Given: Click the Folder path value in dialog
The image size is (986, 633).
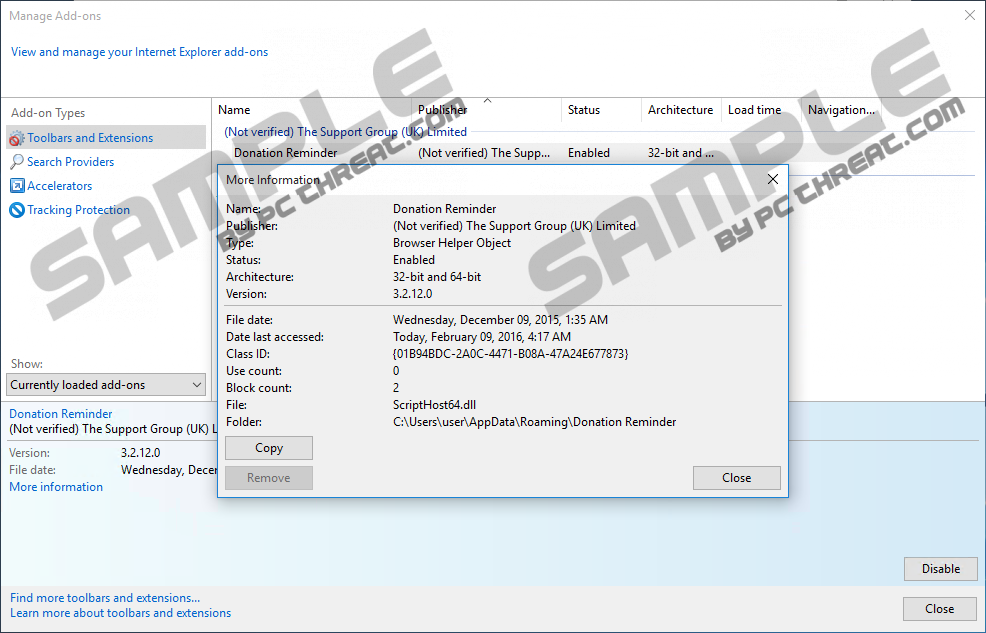Looking at the screenshot, I should pyautogui.click(x=535, y=422).
